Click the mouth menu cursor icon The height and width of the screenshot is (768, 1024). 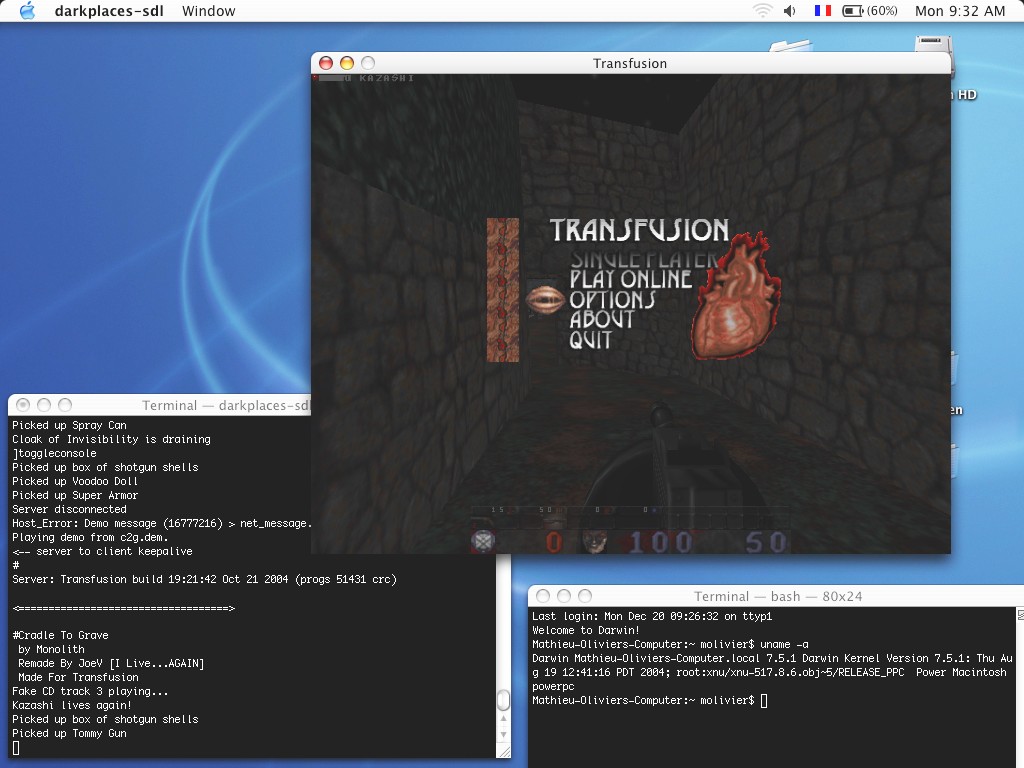pos(545,300)
